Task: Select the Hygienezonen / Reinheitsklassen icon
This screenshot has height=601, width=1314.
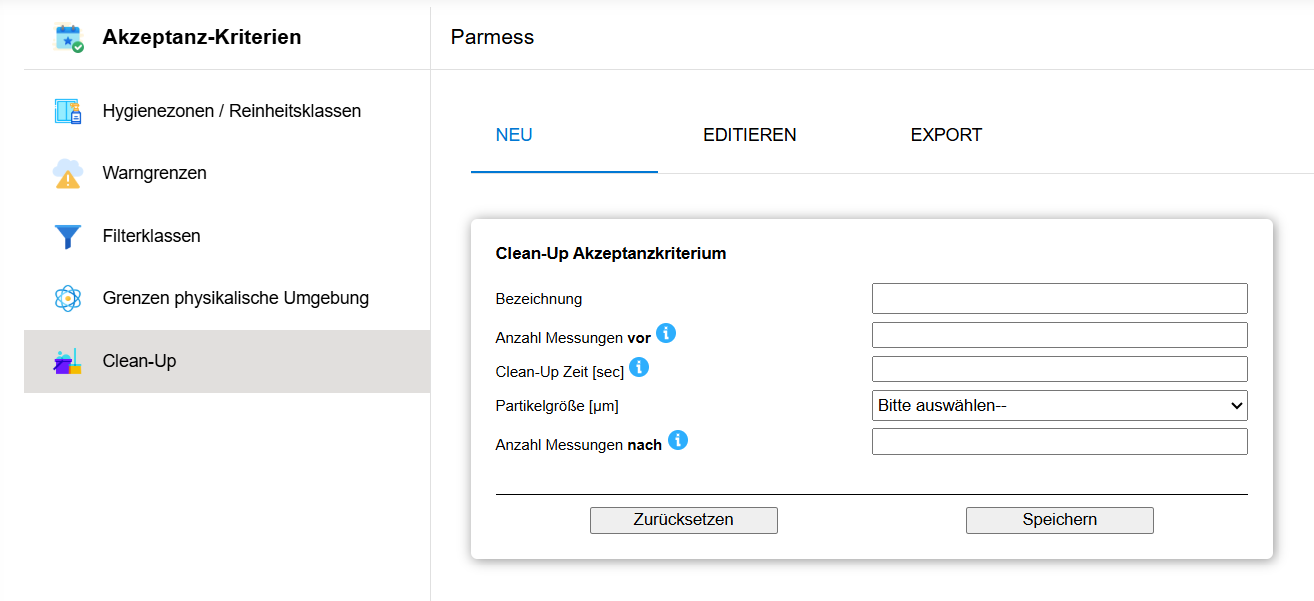Action: [x=67, y=110]
